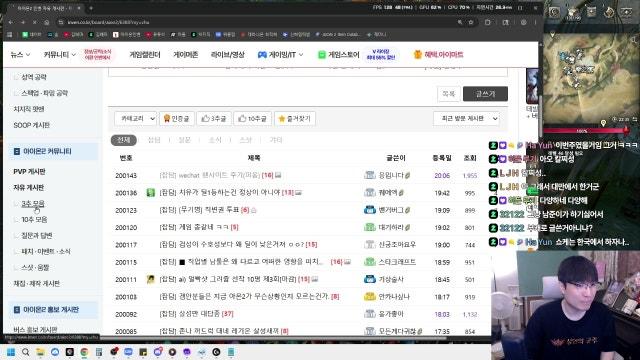Open the 카테고리 dropdown

coord(136,118)
